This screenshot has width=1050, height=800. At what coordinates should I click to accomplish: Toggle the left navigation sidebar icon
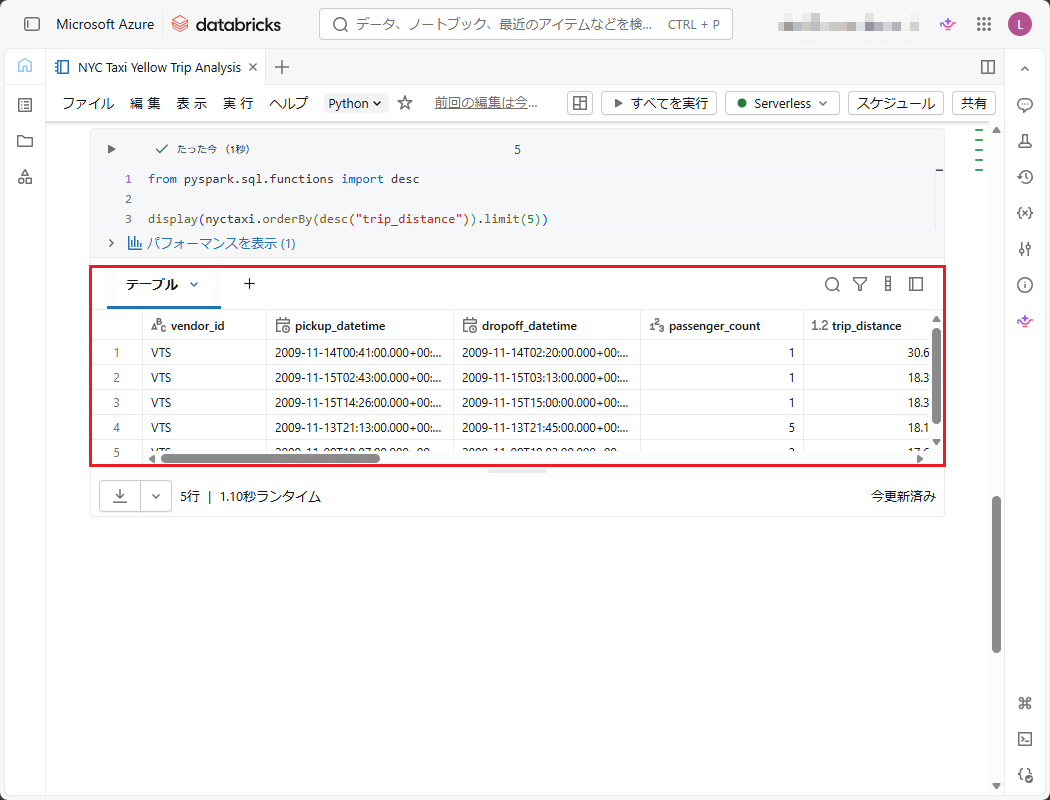(32, 24)
